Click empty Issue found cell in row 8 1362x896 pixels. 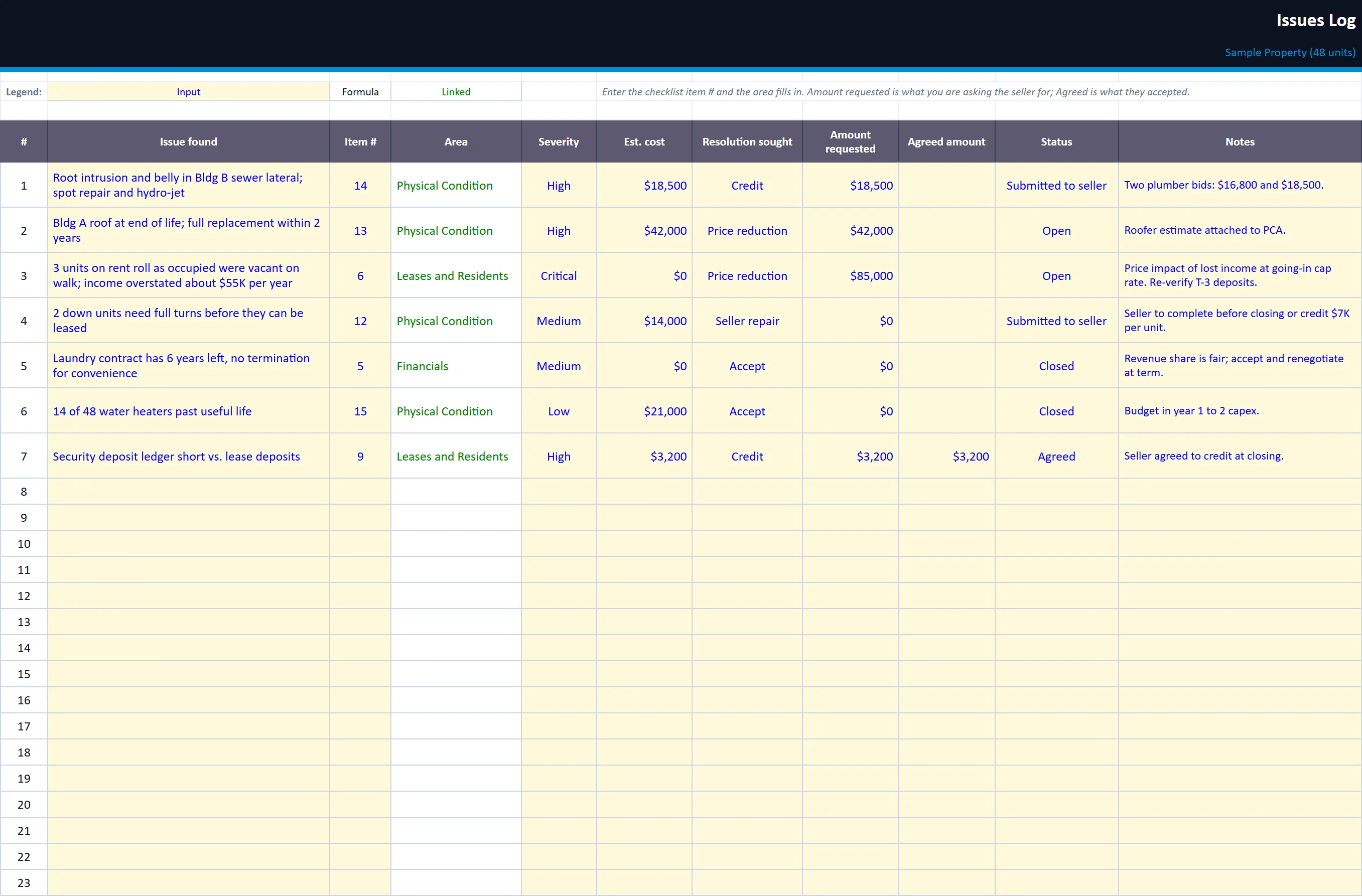tap(188, 492)
